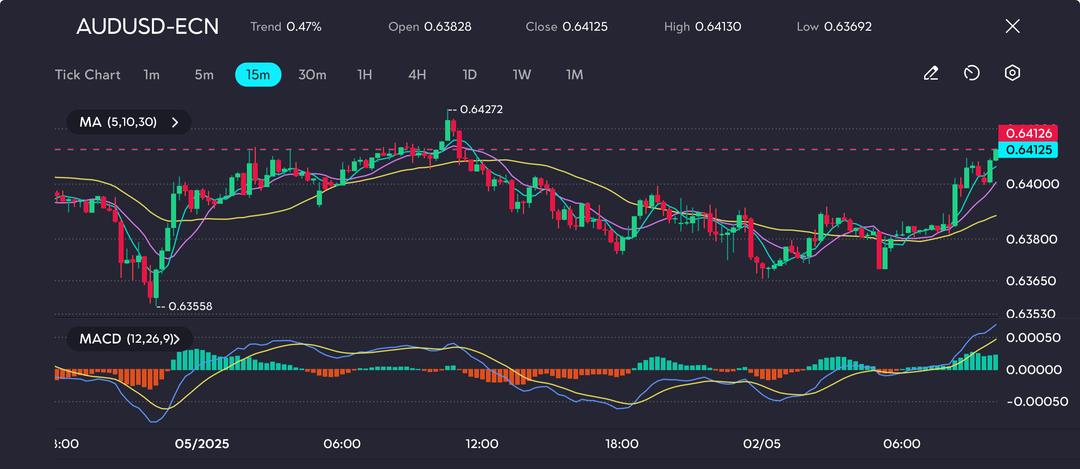Click the 0.63558 low price marker

[190, 306]
